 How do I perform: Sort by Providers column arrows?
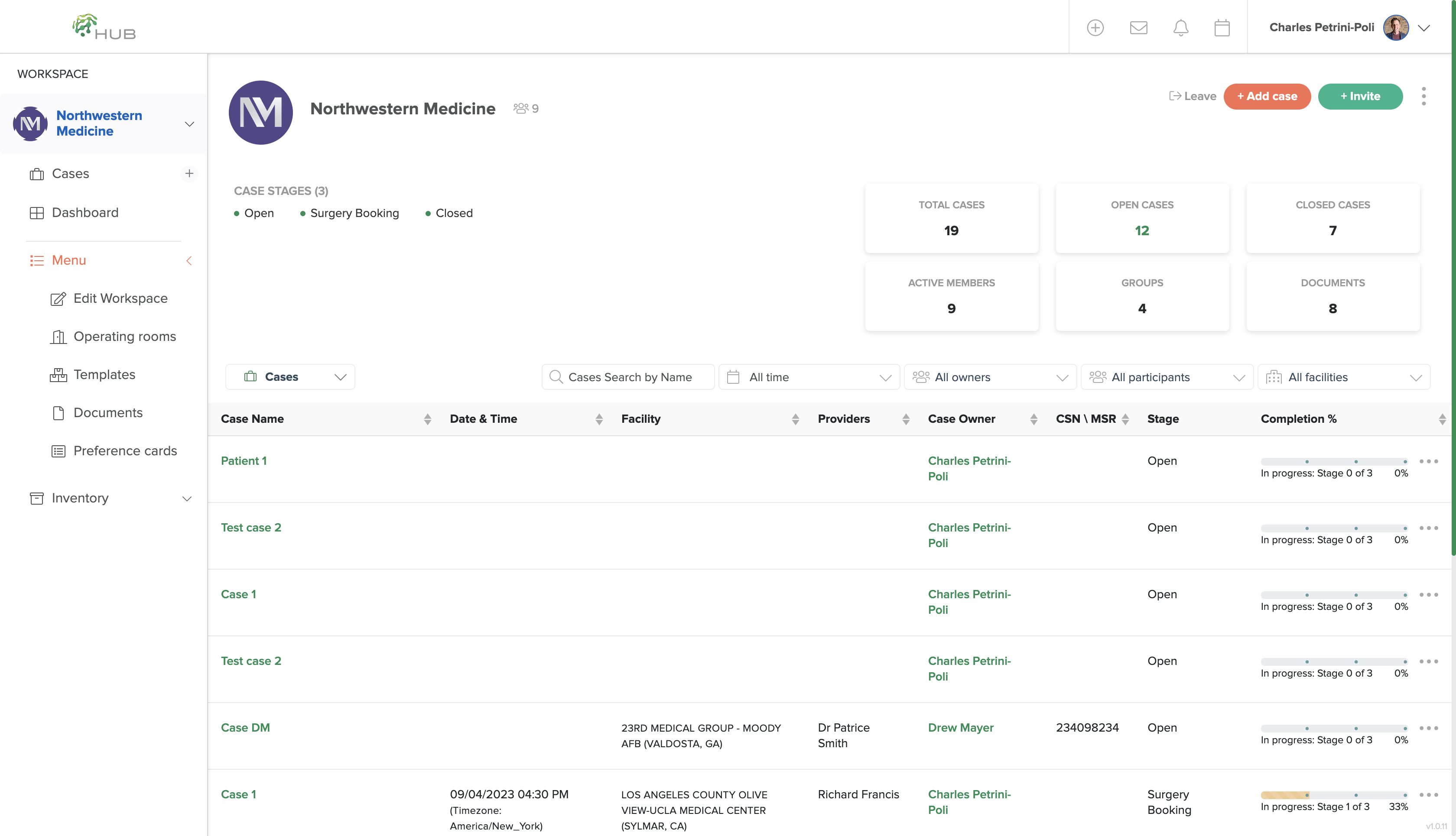(906, 419)
